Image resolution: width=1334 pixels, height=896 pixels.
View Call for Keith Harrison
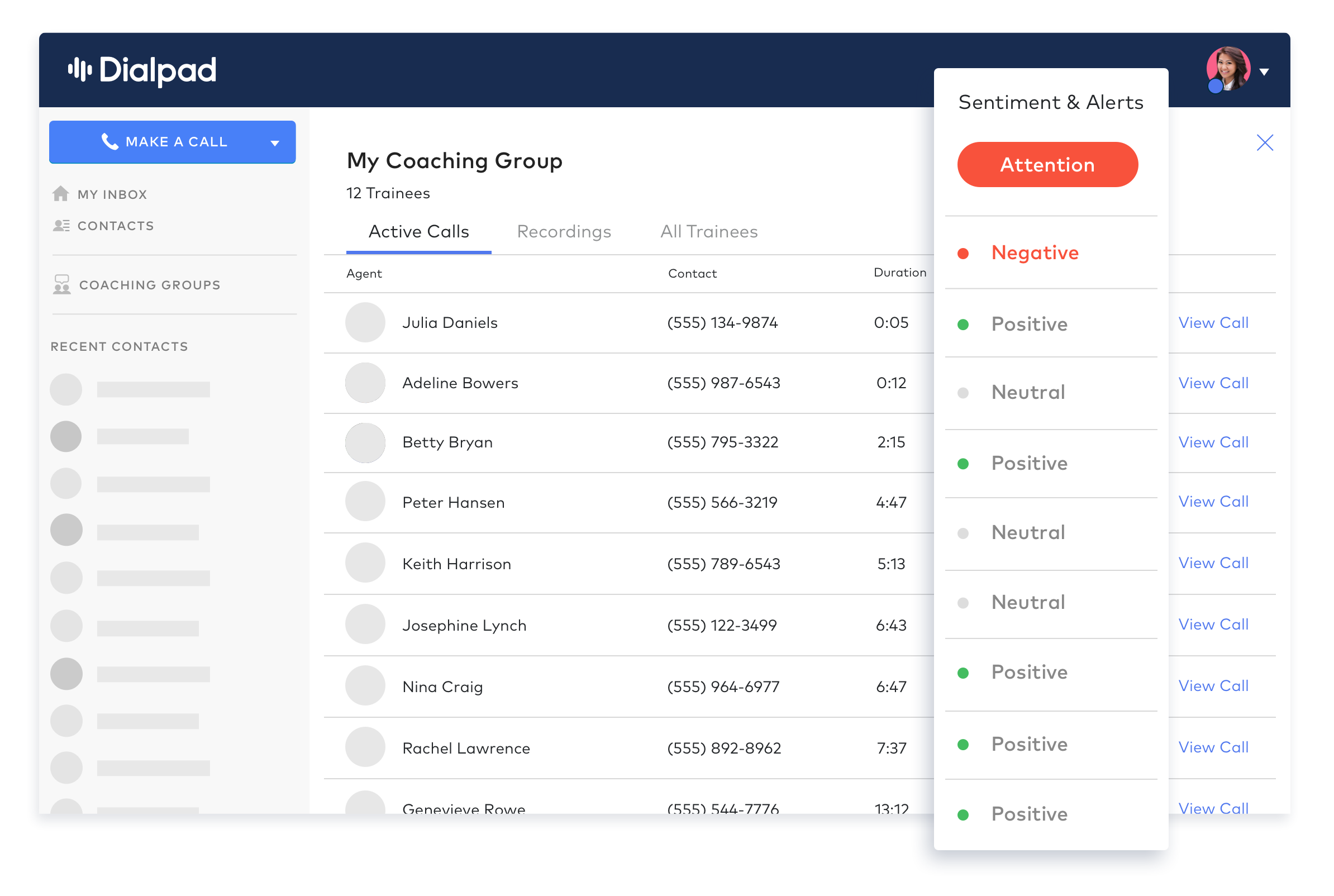(x=1213, y=564)
